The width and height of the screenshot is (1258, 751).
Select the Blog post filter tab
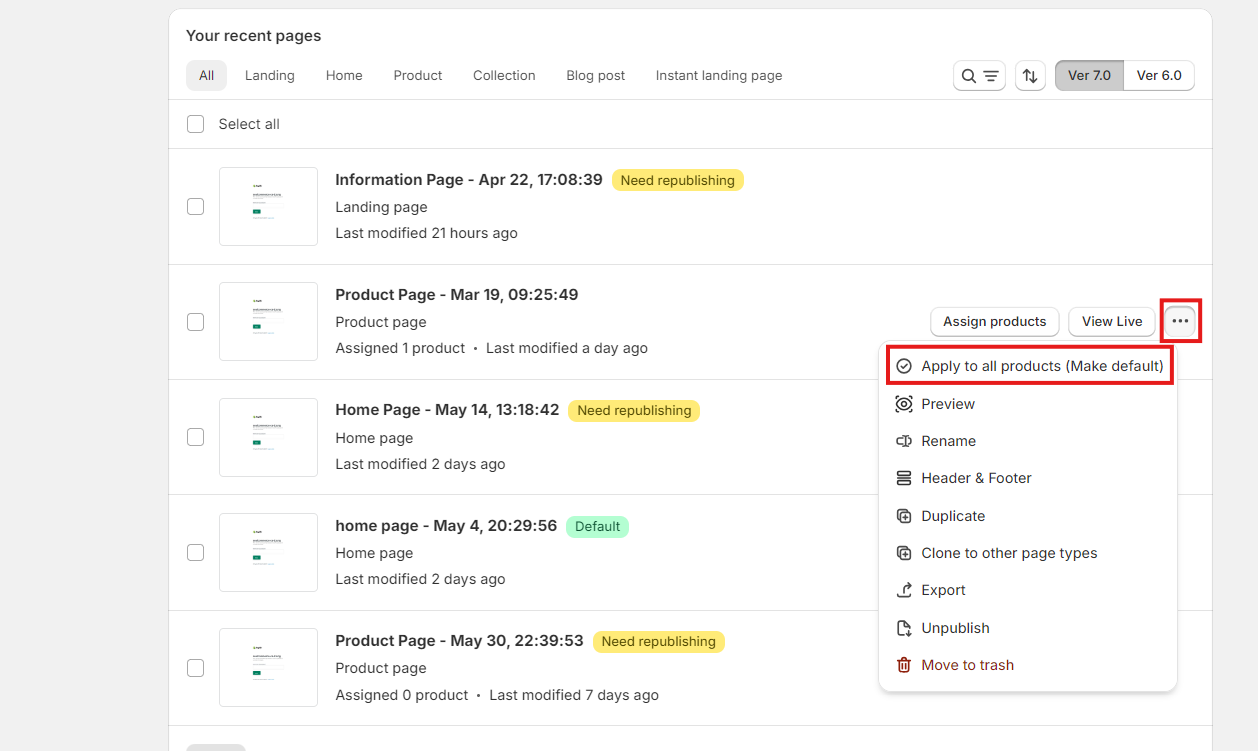[x=595, y=75]
